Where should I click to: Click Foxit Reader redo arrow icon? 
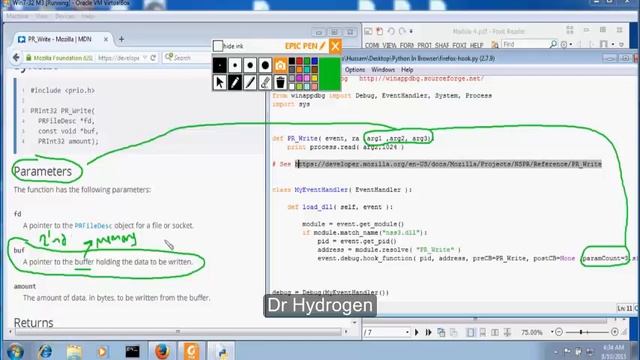tap(402, 31)
